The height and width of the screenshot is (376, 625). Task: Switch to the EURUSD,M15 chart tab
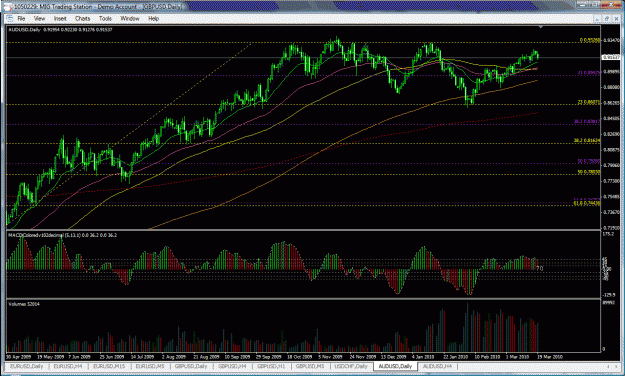pos(109,366)
